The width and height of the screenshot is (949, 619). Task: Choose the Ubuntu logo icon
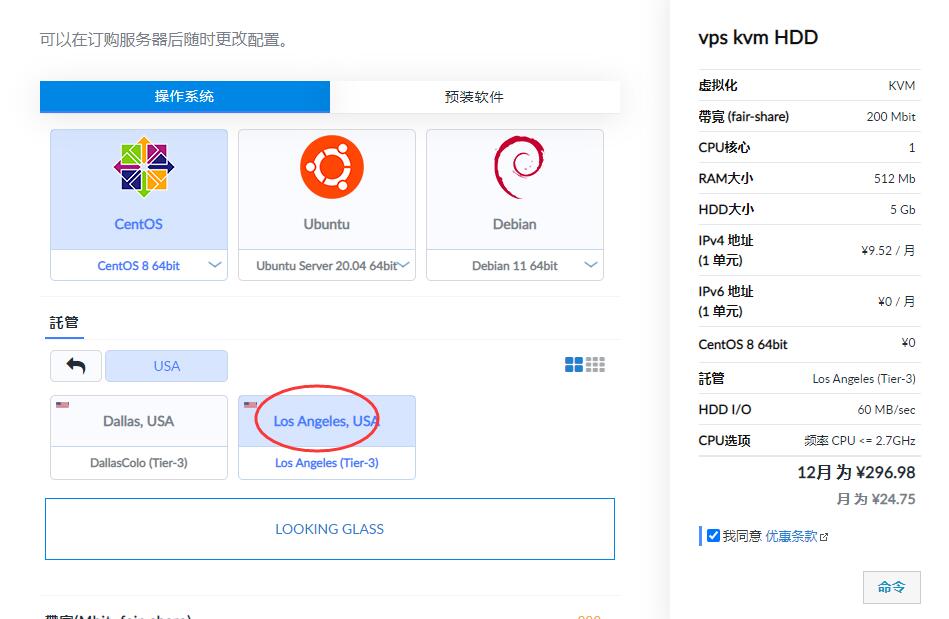tap(331, 168)
